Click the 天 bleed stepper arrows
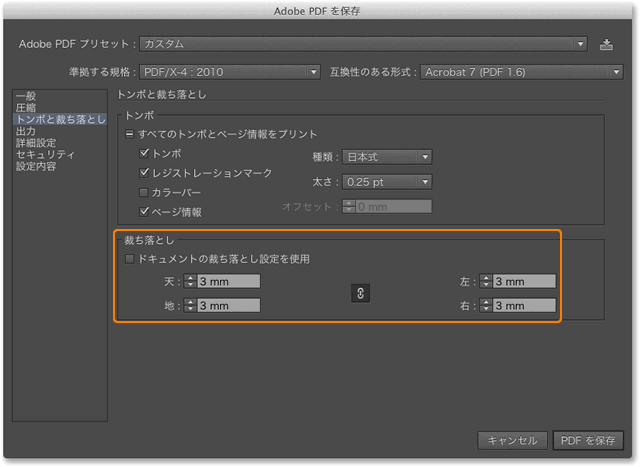Screen dimensions: 640x467 coord(190,282)
